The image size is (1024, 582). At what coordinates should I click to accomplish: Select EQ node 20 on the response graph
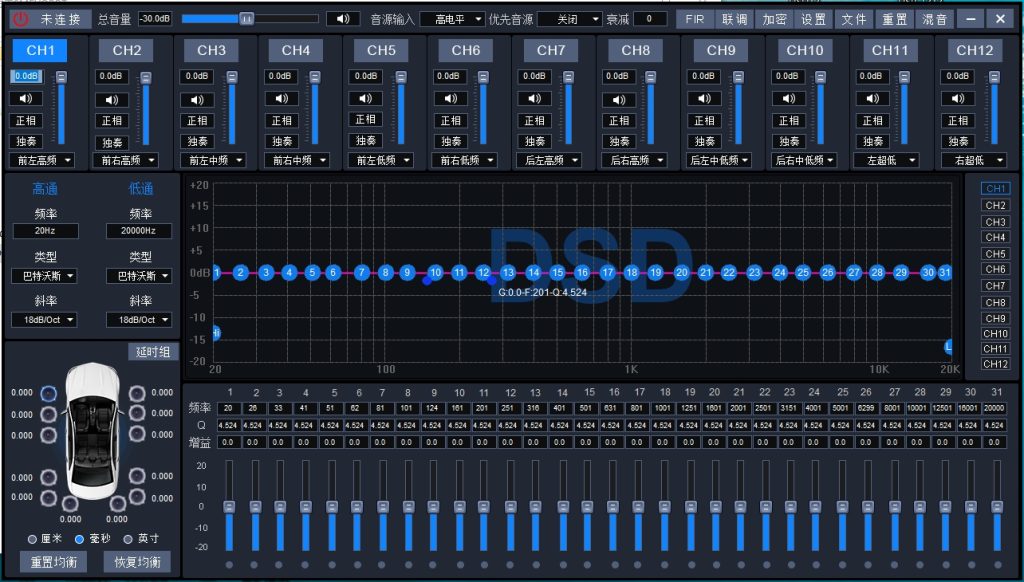pos(682,272)
